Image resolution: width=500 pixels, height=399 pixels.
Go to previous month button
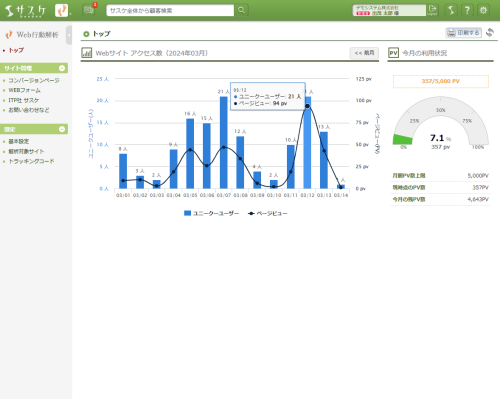(x=364, y=53)
